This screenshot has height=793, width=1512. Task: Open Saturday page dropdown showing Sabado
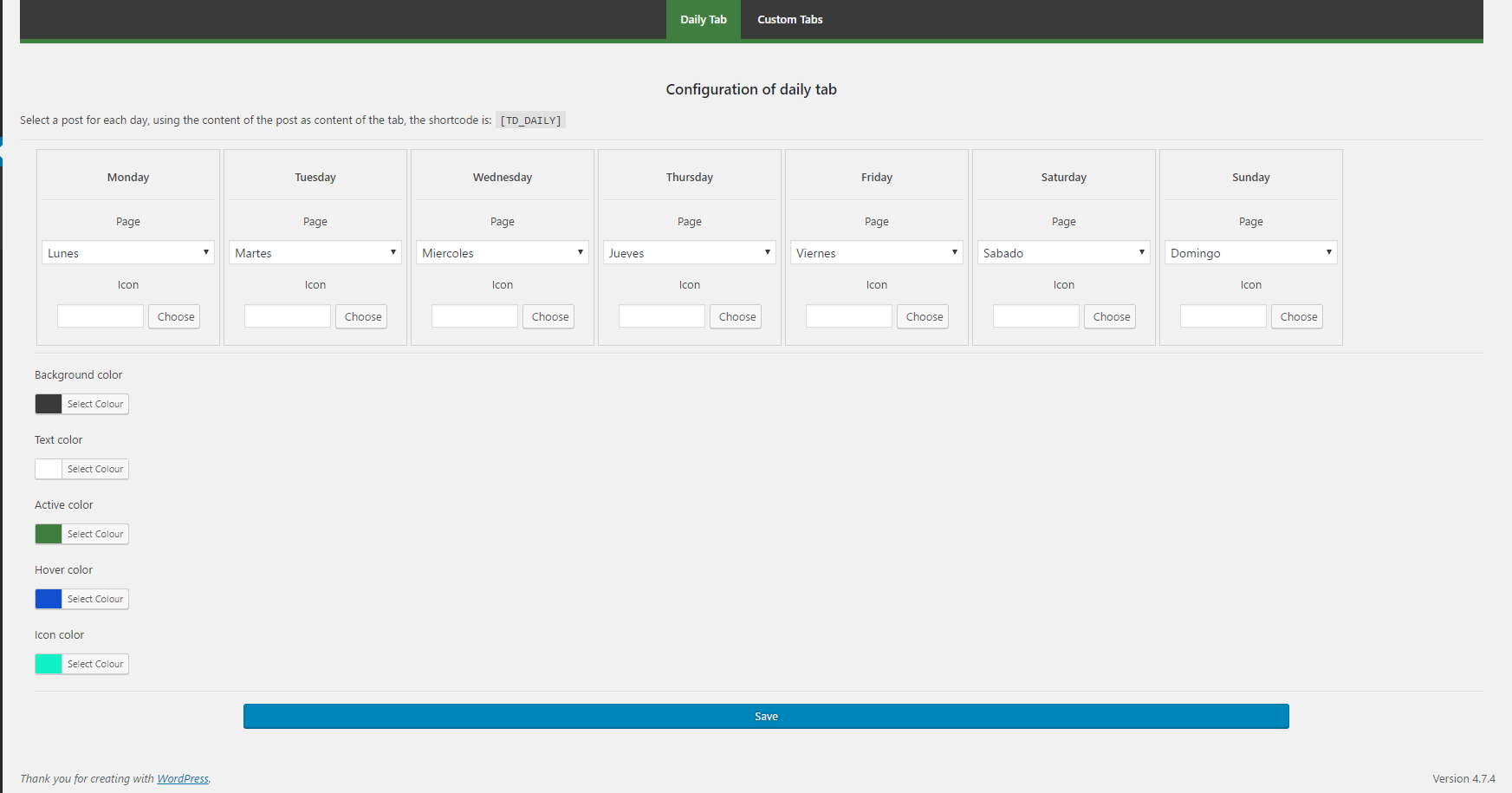click(1064, 252)
